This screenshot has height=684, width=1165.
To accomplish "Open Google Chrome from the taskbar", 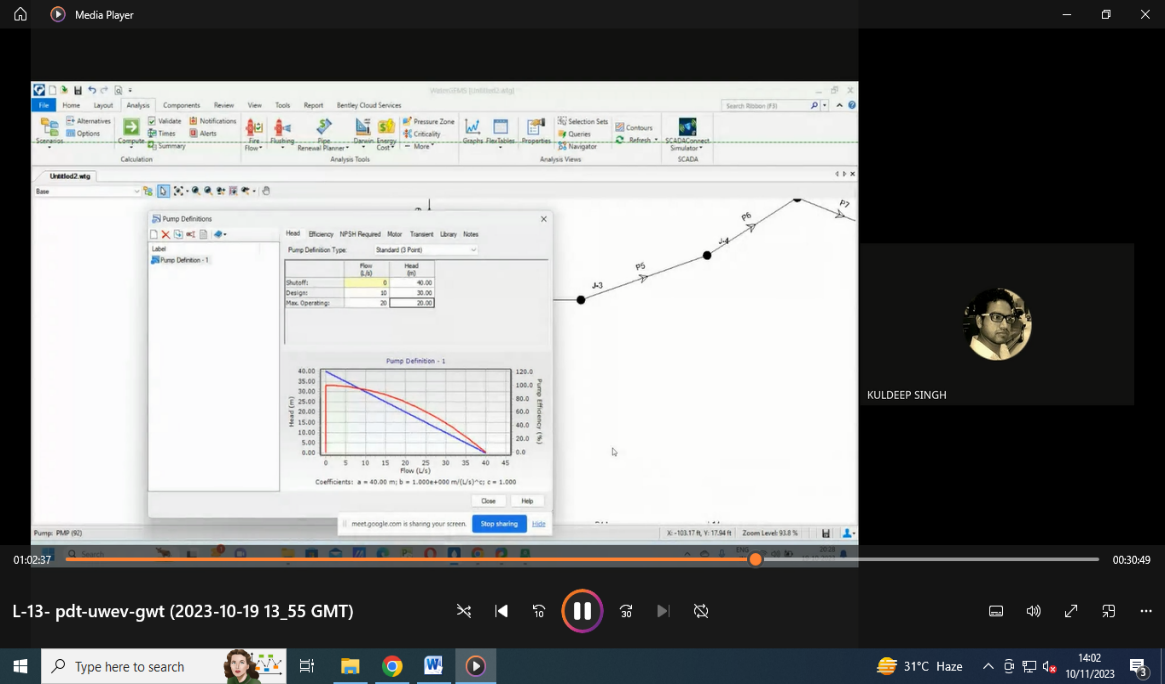I will (392, 666).
